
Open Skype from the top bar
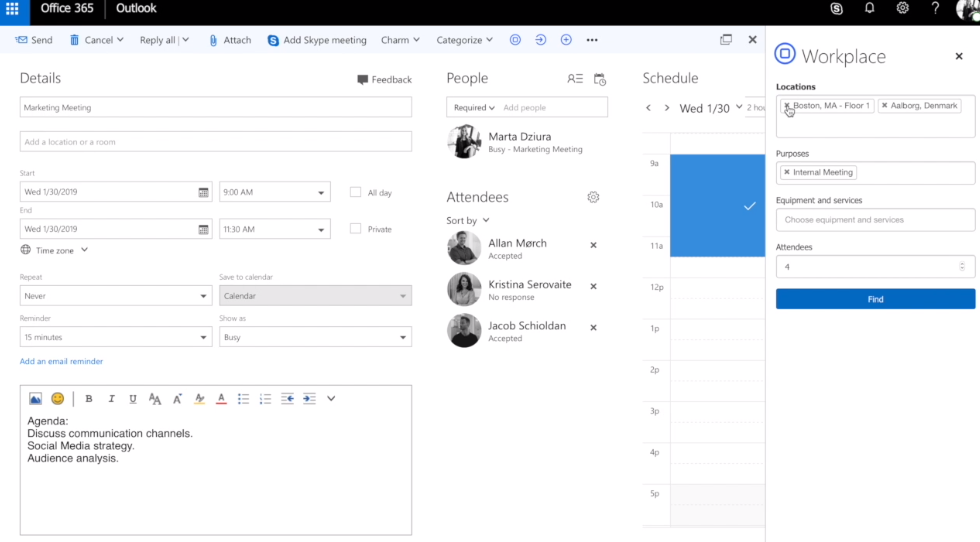click(x=836, y=9)
